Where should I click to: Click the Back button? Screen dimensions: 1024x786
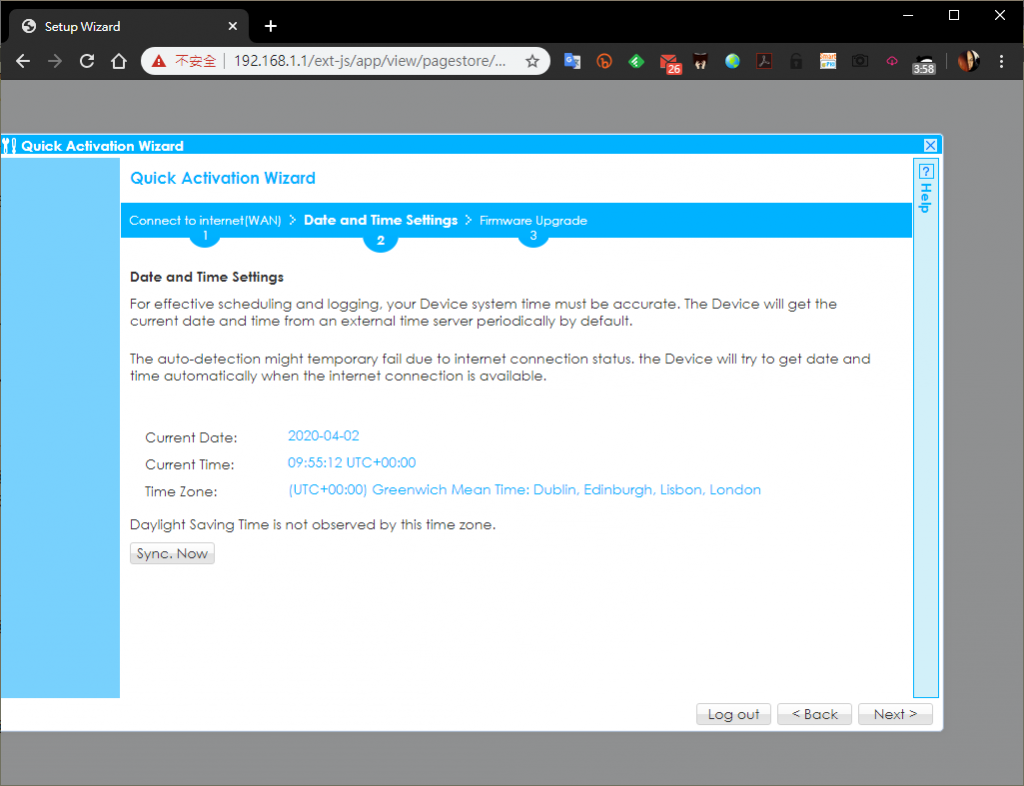(x=814, y=714)
